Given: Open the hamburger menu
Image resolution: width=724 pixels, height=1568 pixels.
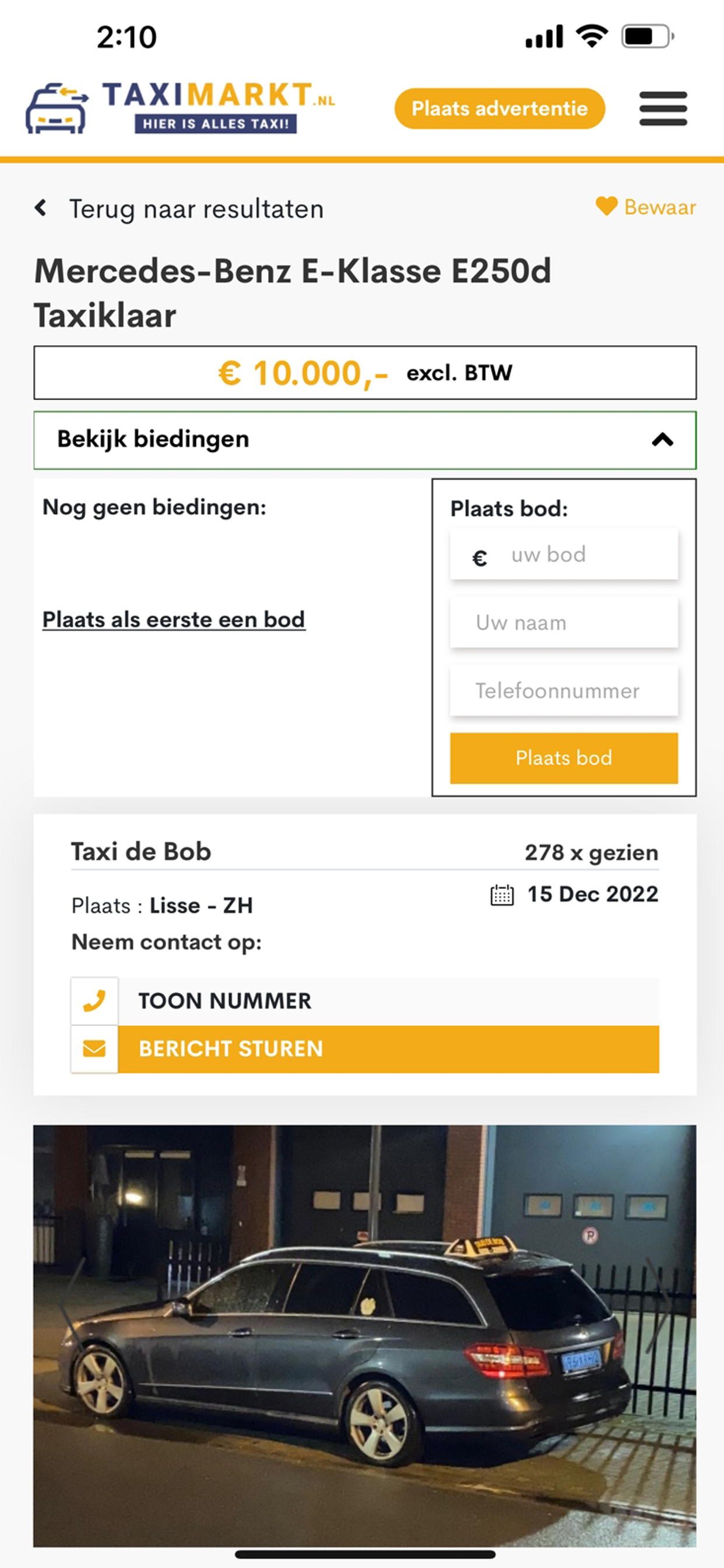Looking at the screenshot, I should click(663, 108).
